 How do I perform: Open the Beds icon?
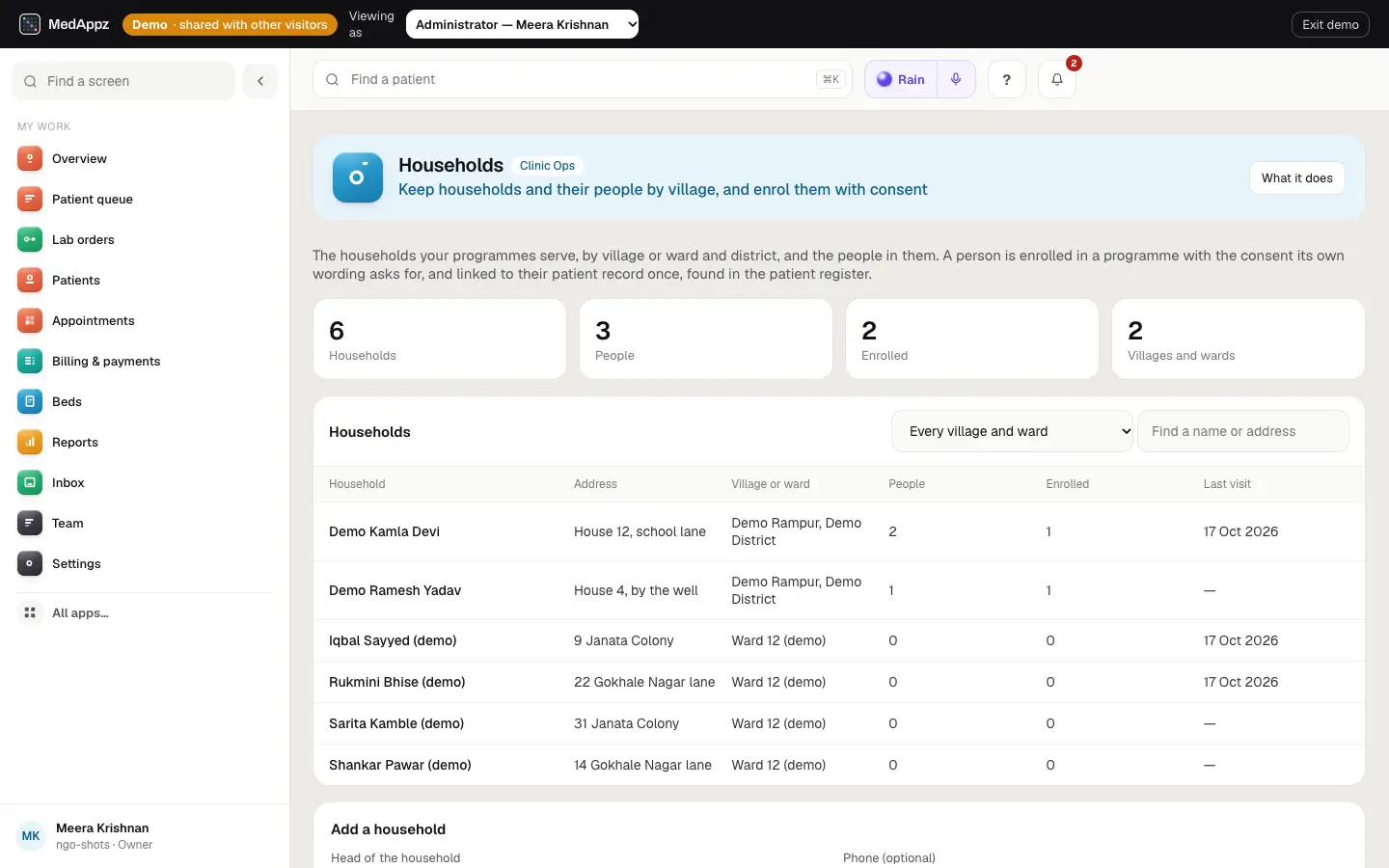30,402
